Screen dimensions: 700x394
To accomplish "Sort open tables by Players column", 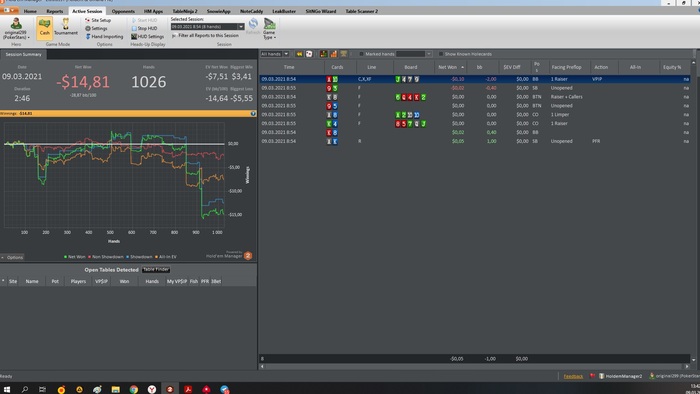I will pos(78,282).
